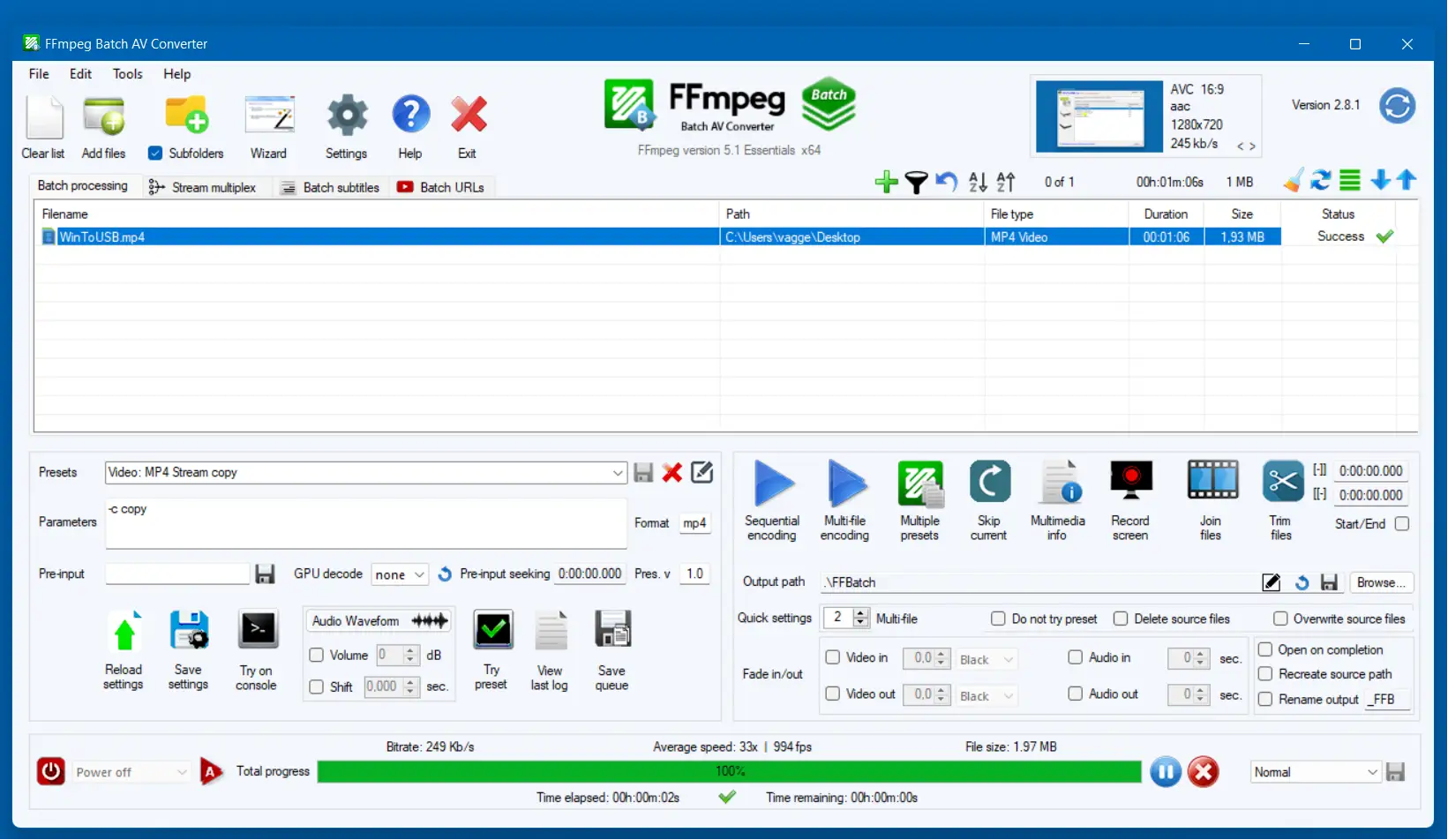Viewport: 1448px width, 840px height.
Task: Open View last log
Action: coord(551,632)
